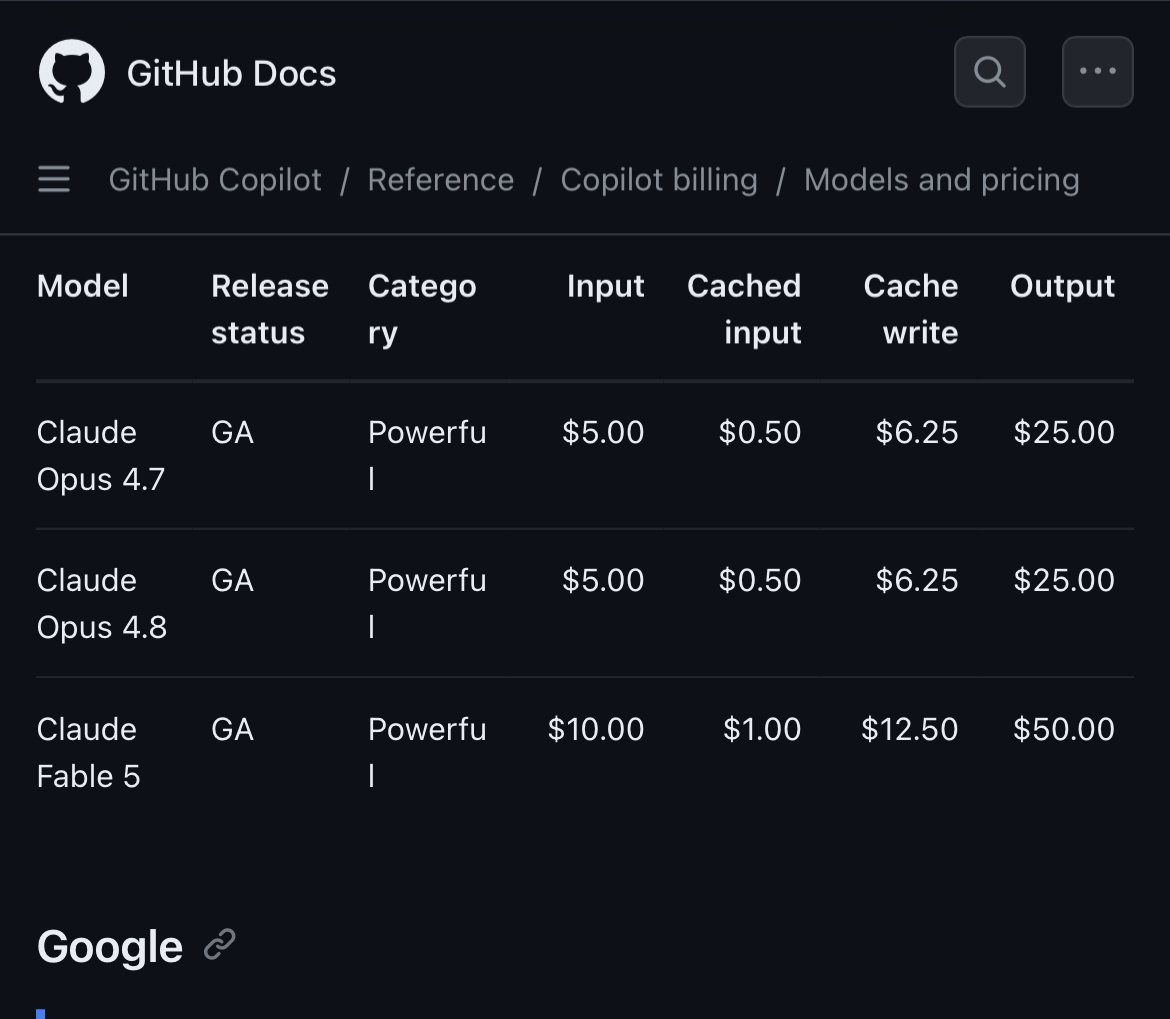Click $6.25 cache write for Opus 4.8
Image resolution: width=1170 pixels, height=1019 pixels.
pyautogui.click(x=916, y=580)
